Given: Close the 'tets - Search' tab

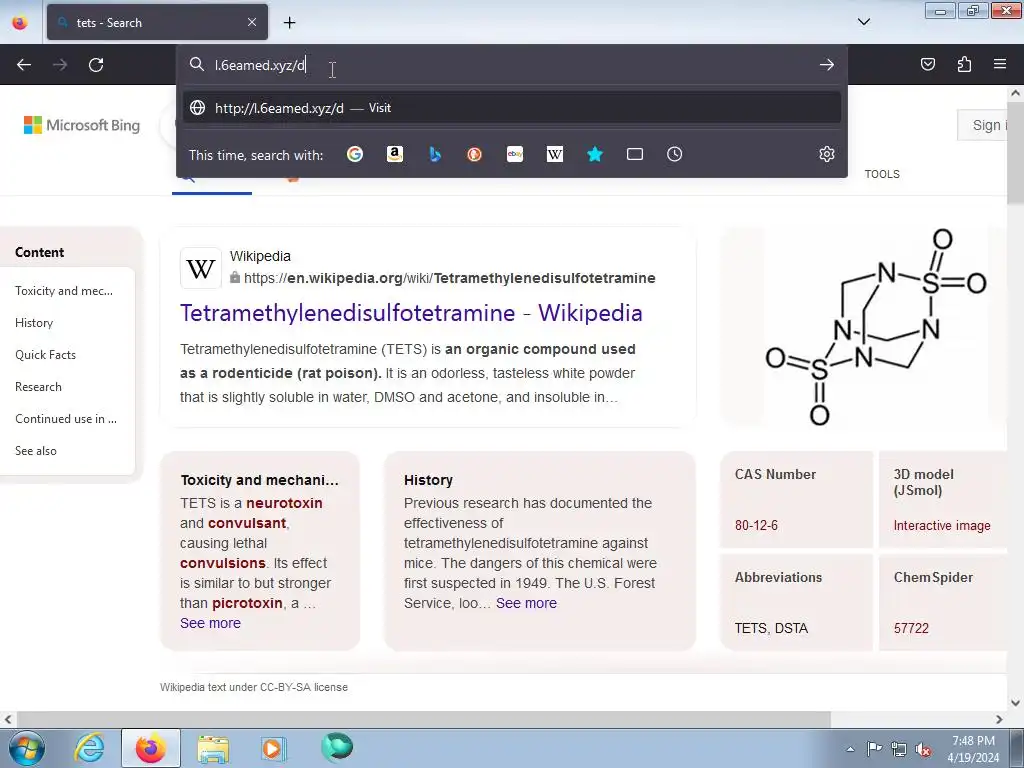Looking at the screenshot, I should (252, 22).
